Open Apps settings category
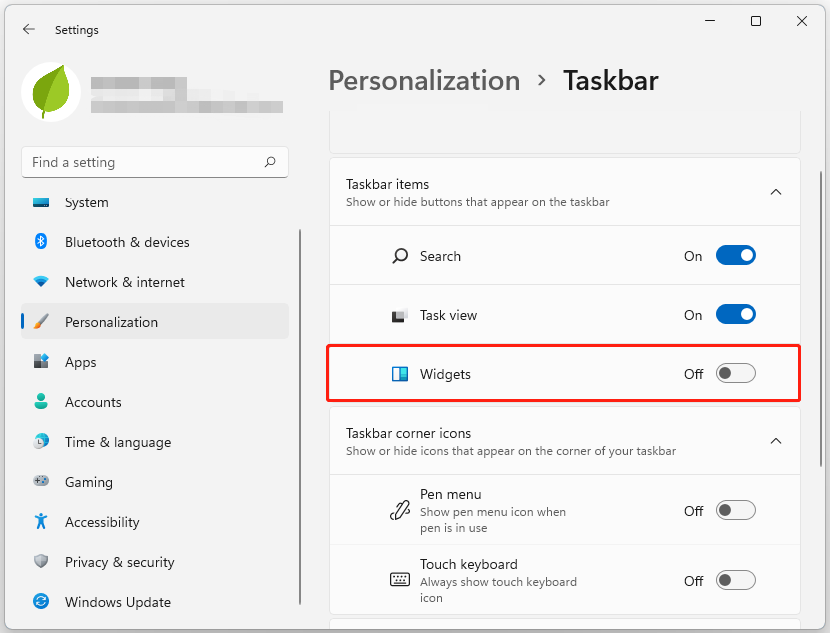The height and width of the screenshot is (633, 830). click(x=155, y=362)
